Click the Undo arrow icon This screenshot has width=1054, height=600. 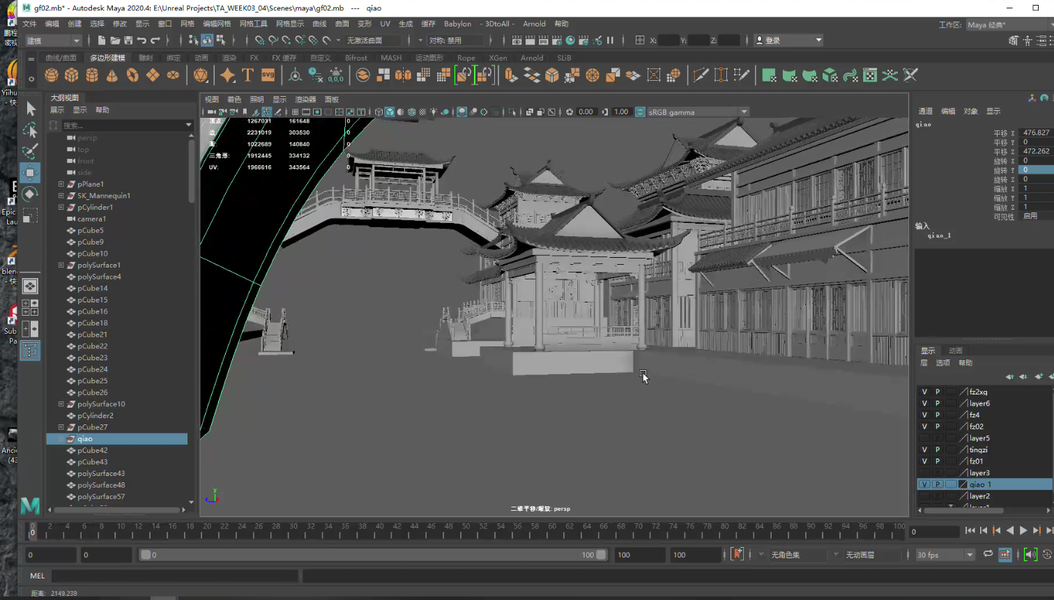click(142, 40)
